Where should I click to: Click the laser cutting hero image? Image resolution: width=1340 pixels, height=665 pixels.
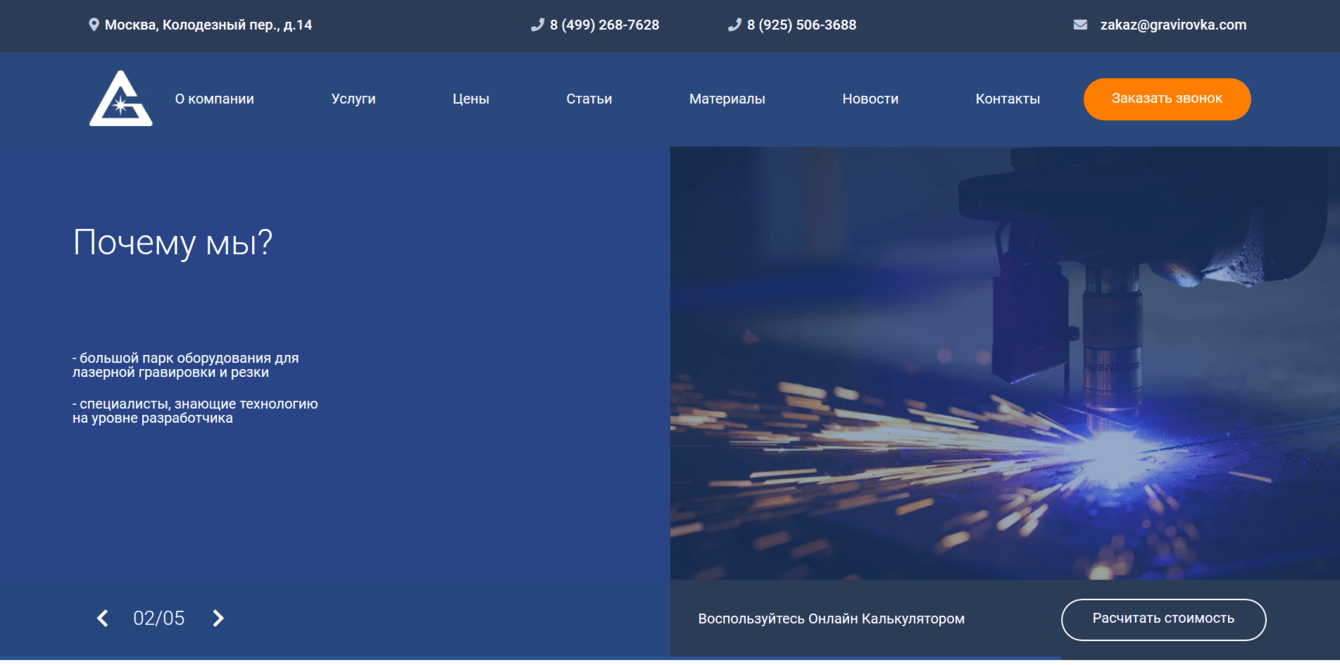click(1004, 362)
